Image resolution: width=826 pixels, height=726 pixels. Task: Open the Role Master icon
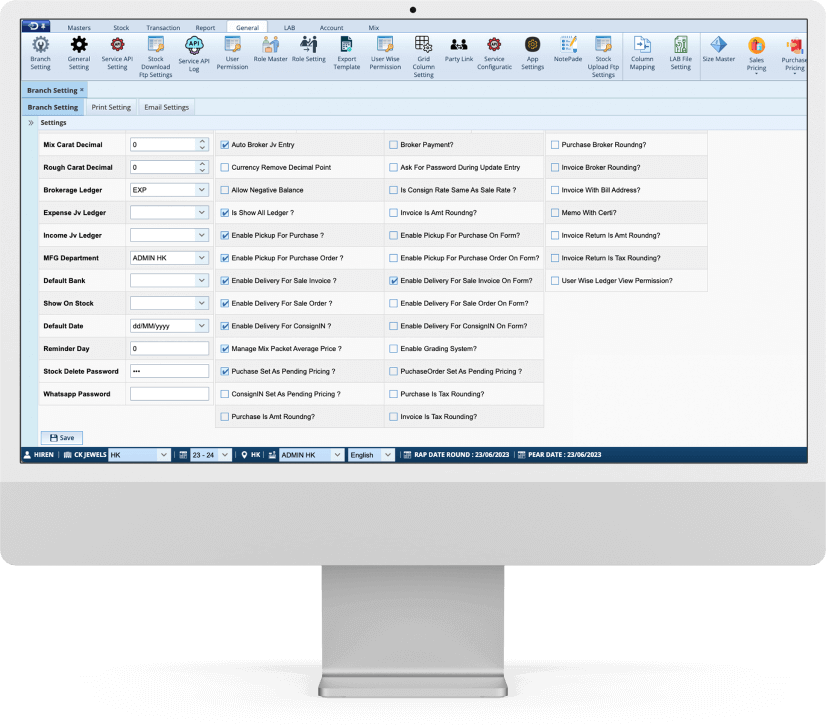(x=270, y=46)
